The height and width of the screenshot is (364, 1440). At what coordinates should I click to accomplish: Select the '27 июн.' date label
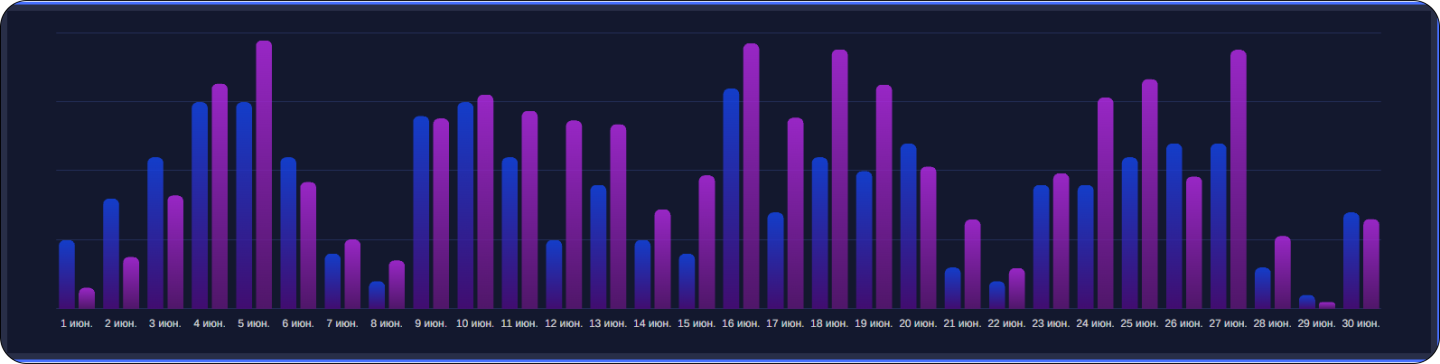tap(1228, 324)
